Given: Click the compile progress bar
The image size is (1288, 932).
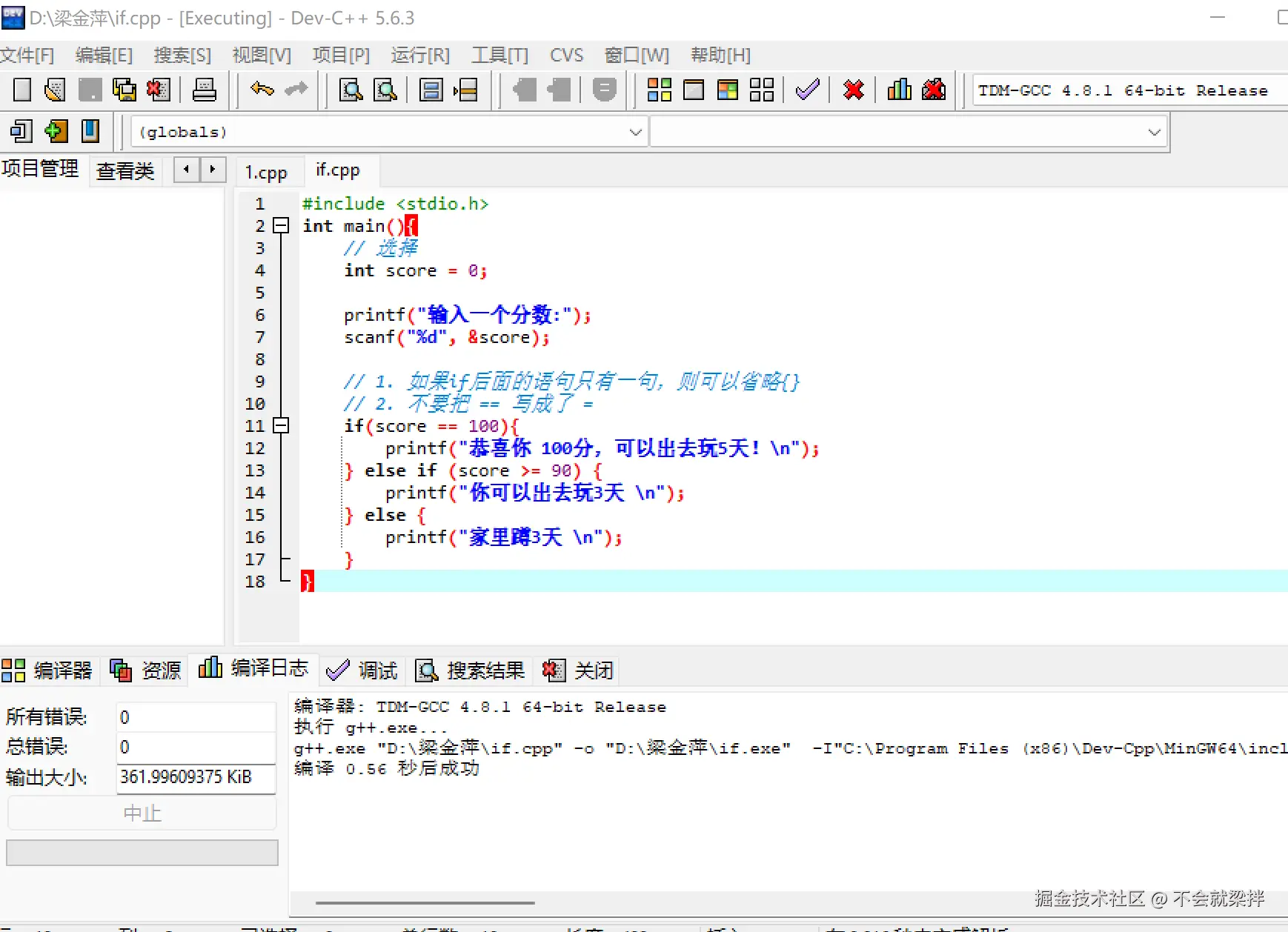Looking at the screenshot, I should coord(142,852).
